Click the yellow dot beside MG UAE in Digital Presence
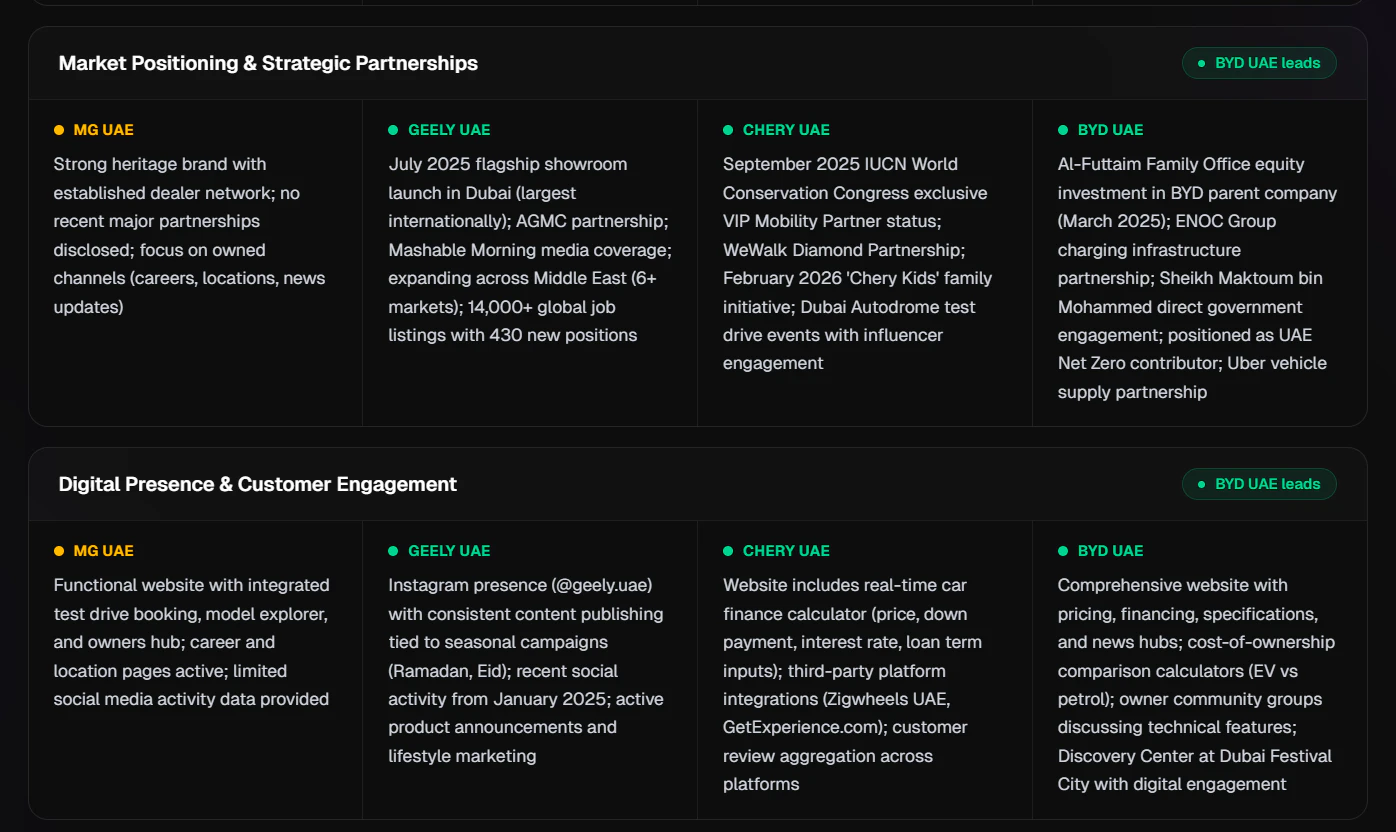The image size is (1396, 832). point(59,551)
